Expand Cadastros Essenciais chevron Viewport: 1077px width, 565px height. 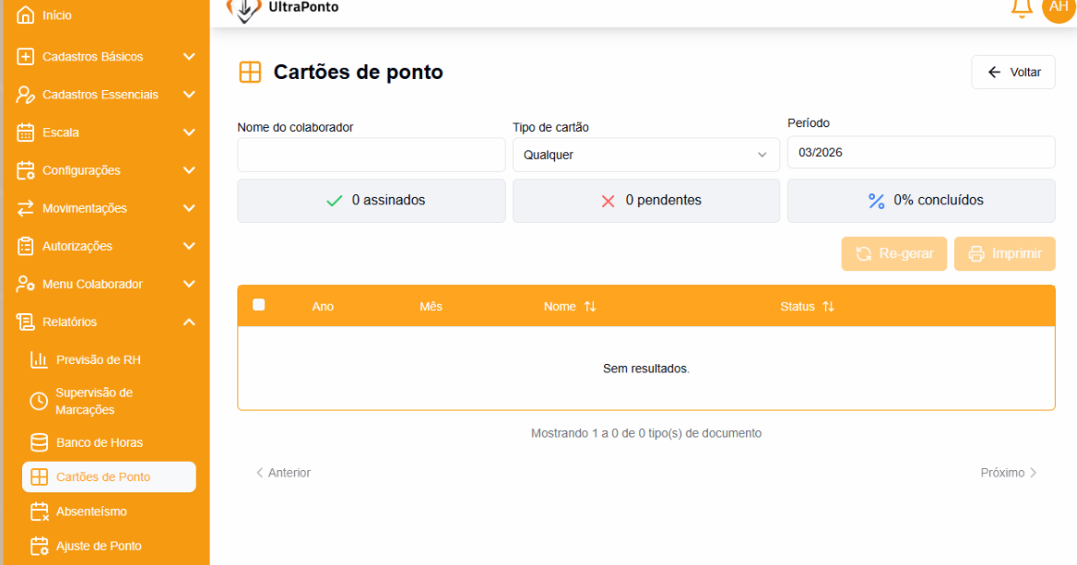[x=189, y=95]
